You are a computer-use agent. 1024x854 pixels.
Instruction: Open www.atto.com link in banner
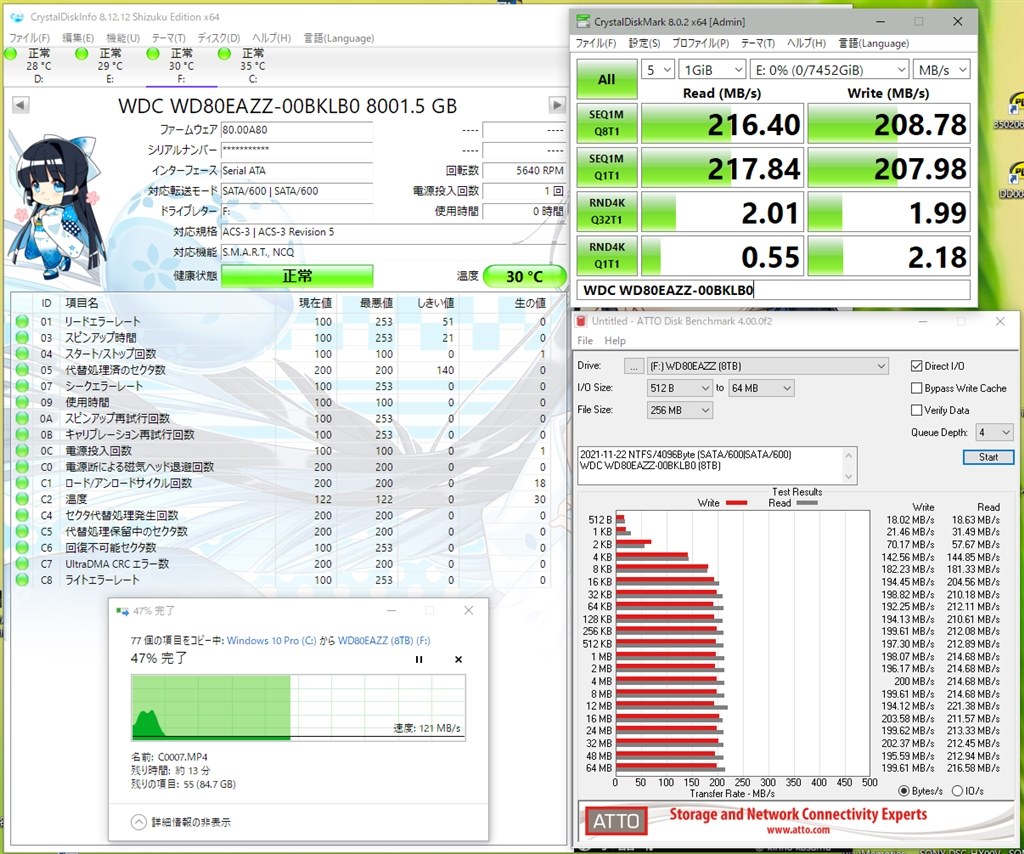(798, 830)
